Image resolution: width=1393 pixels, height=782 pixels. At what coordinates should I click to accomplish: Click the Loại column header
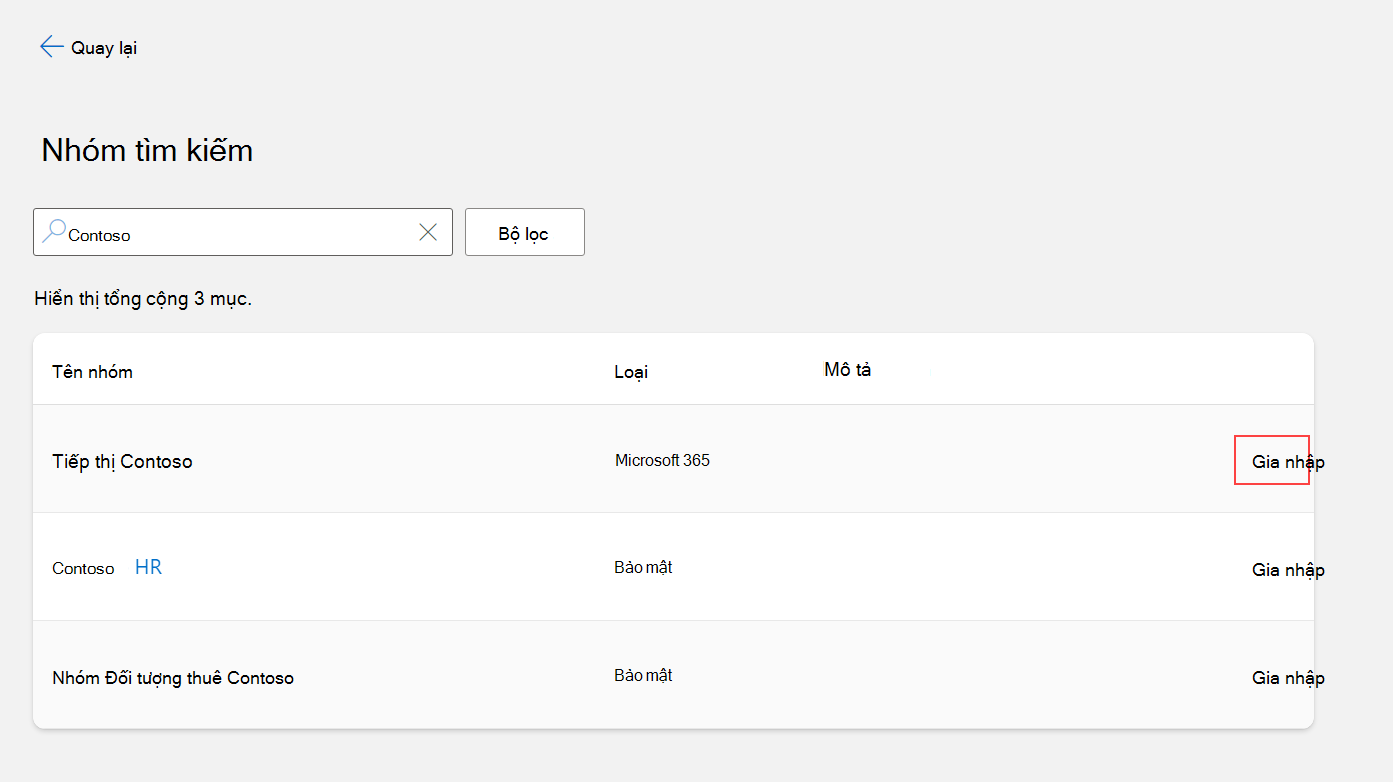point(631,372)
